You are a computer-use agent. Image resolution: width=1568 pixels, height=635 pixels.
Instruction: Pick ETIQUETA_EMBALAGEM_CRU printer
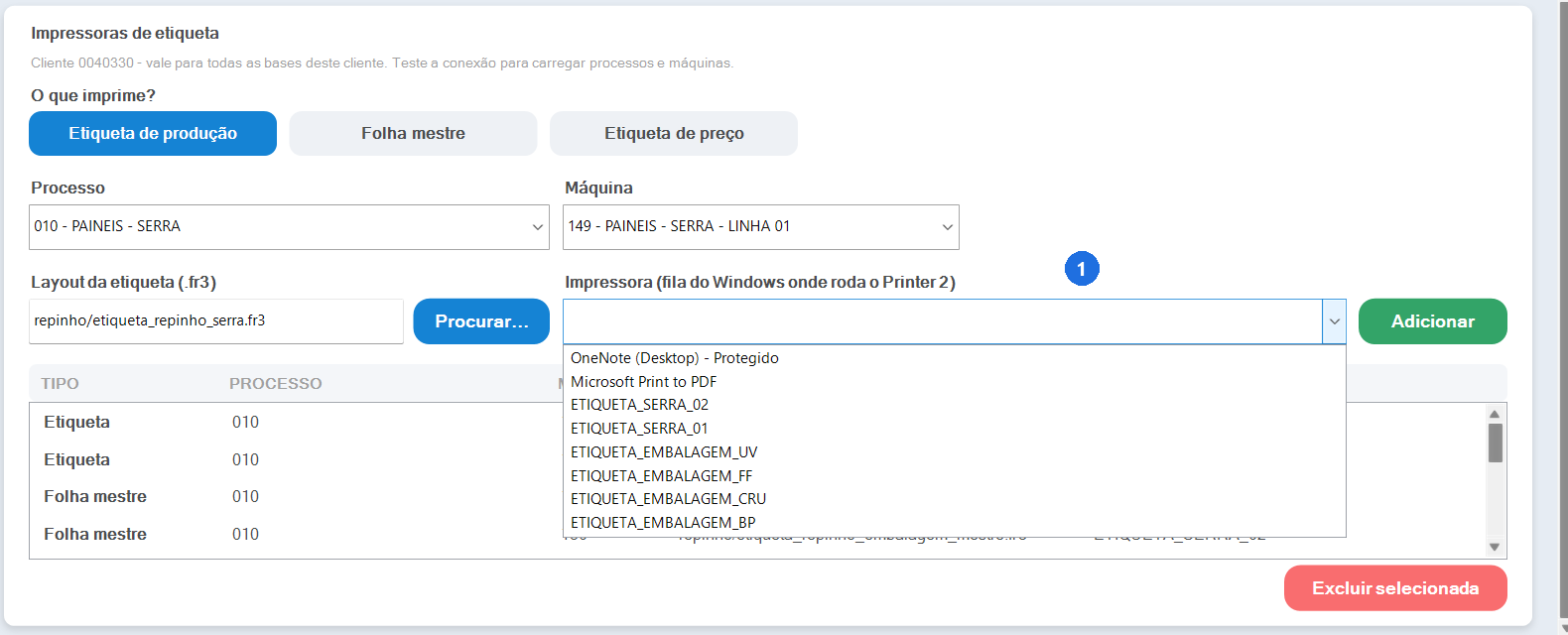coord(955,499)
